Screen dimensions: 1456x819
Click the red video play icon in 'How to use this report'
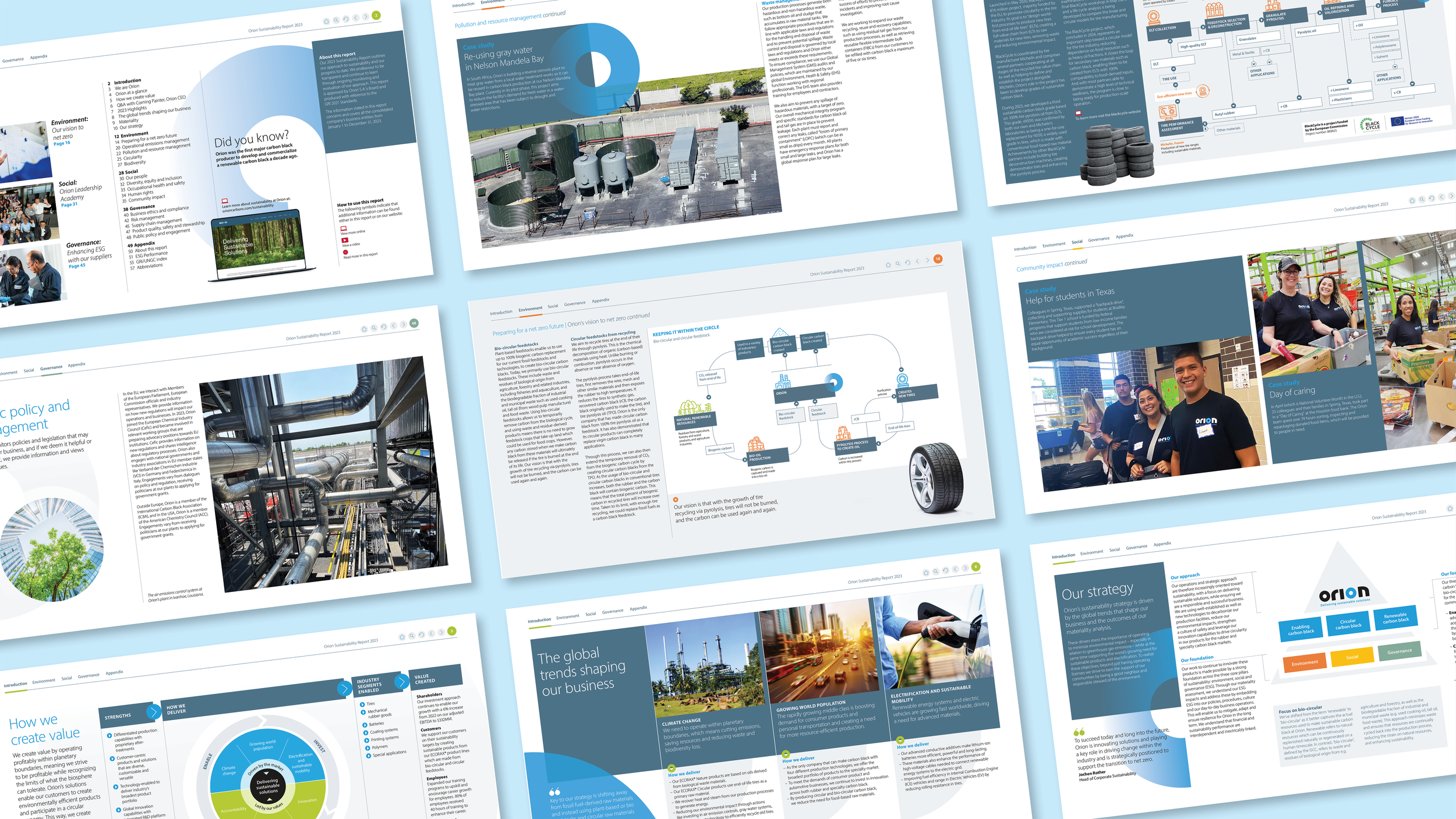click(345, 240)
